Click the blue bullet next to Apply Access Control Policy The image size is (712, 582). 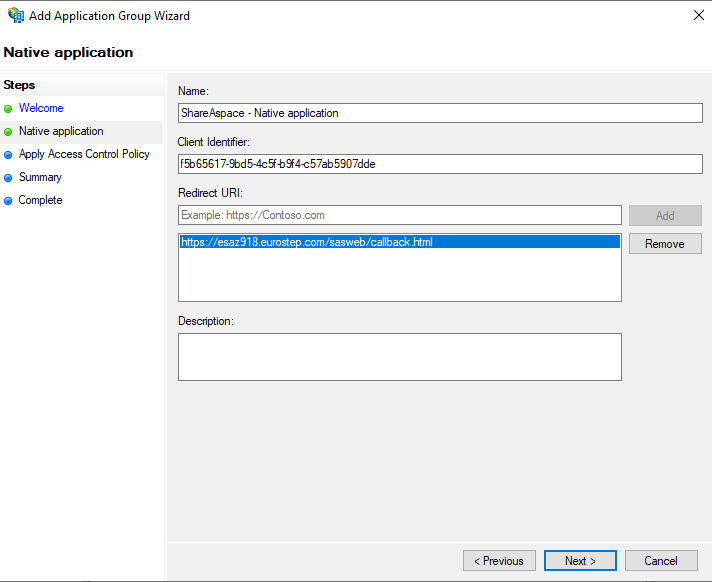coord(8,155)
